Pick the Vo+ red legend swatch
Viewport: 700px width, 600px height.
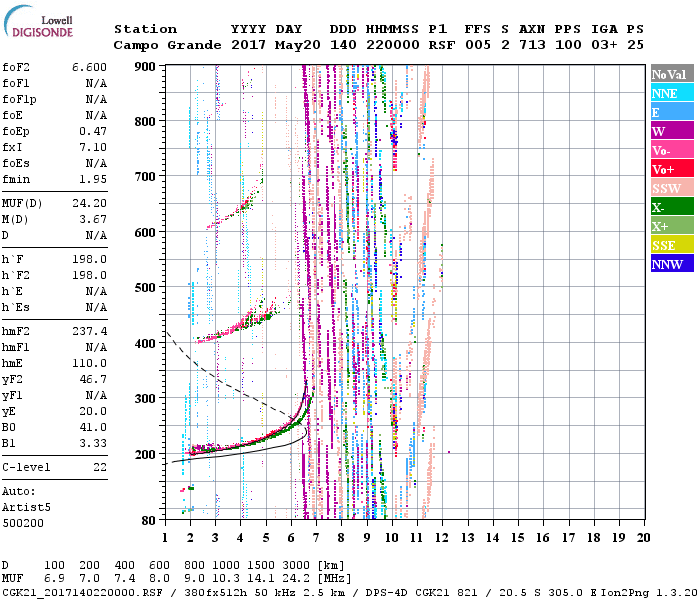[672, 169]
